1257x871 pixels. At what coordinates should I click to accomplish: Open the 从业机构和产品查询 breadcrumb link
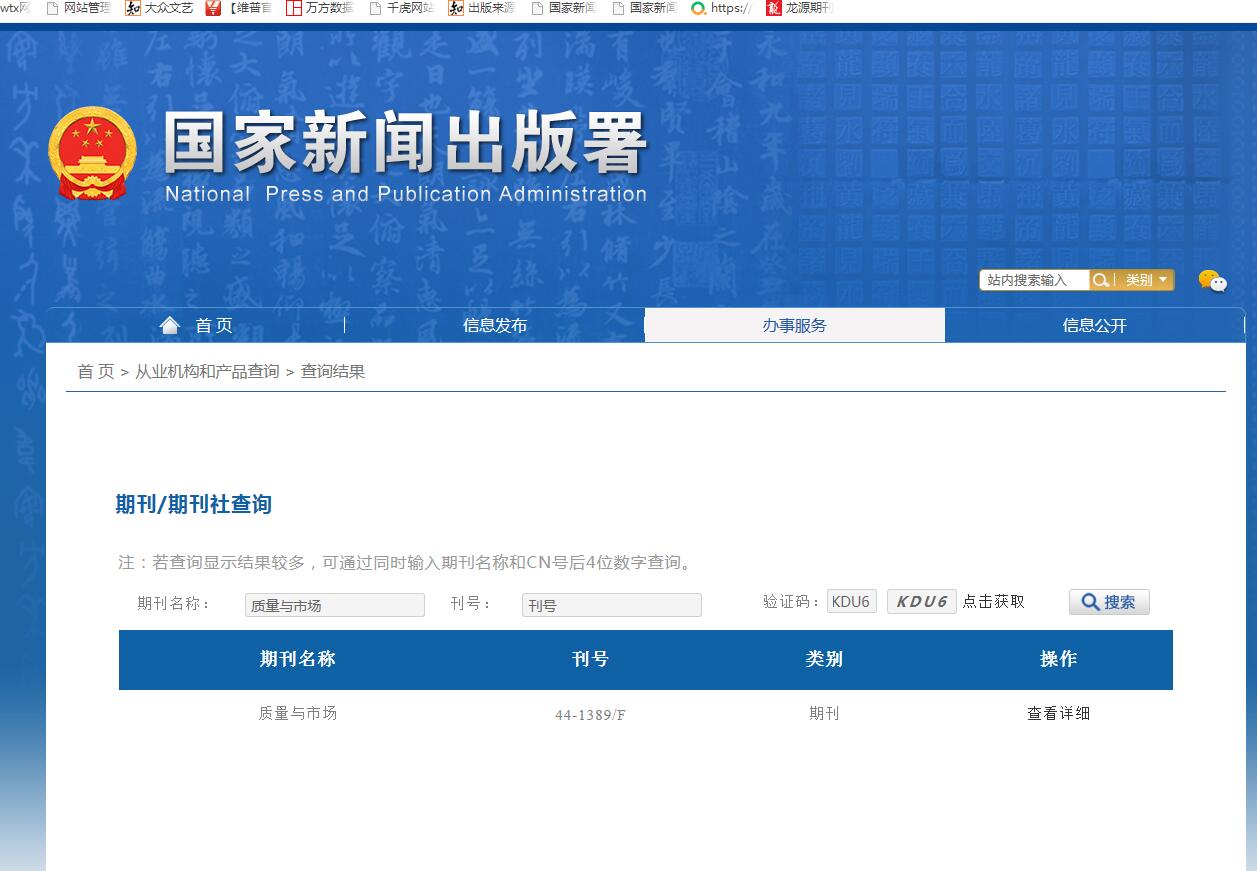207,370
